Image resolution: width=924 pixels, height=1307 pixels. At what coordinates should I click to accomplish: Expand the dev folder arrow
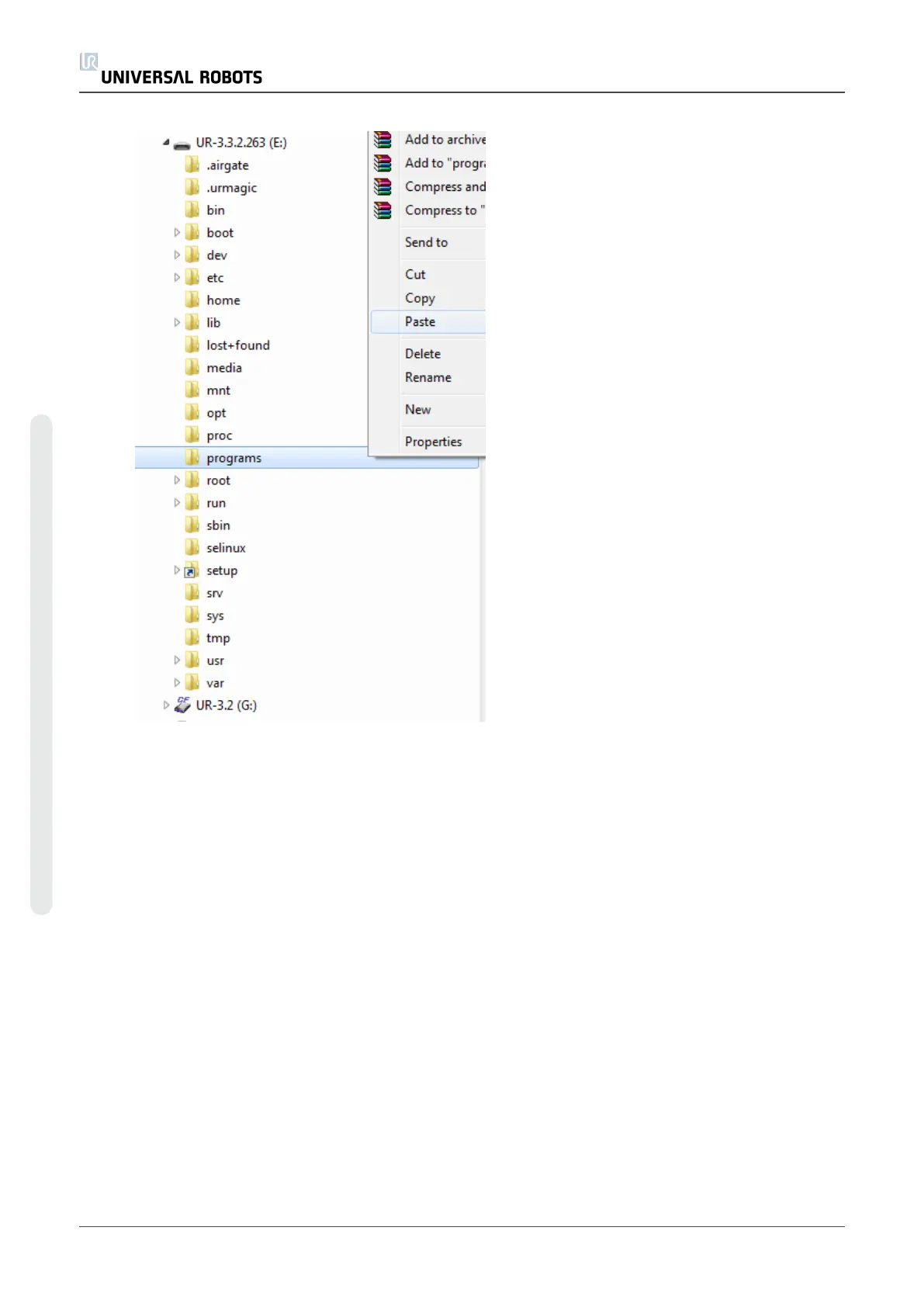177,255
